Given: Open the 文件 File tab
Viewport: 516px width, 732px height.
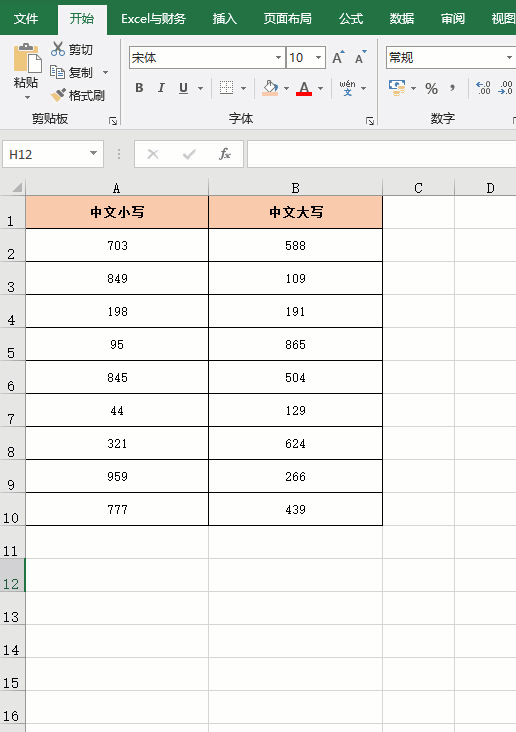Looking at the screenshot, I should pyautogui.click(x=26, y=19).
